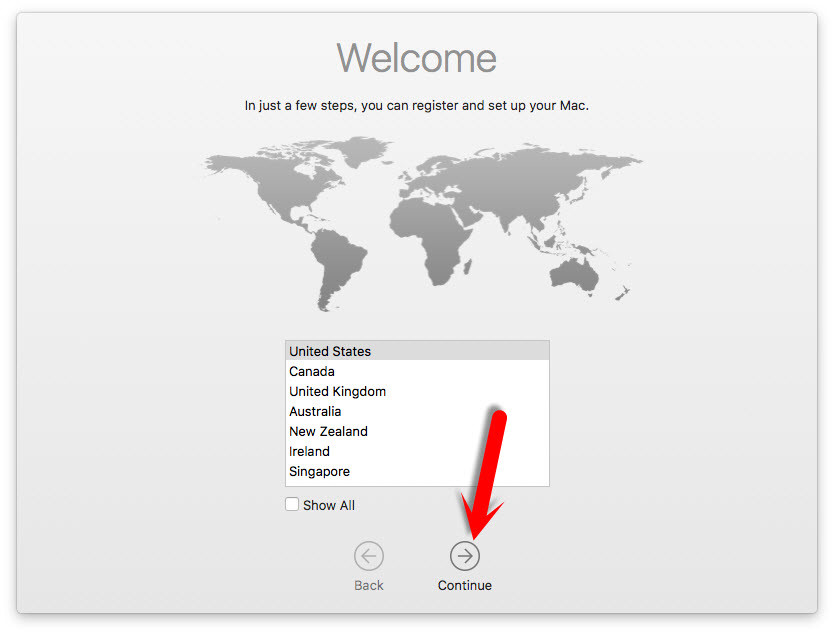Click the Back arrow icon
The width and height of the screenshot is (834, 634).
coord(369,556)
